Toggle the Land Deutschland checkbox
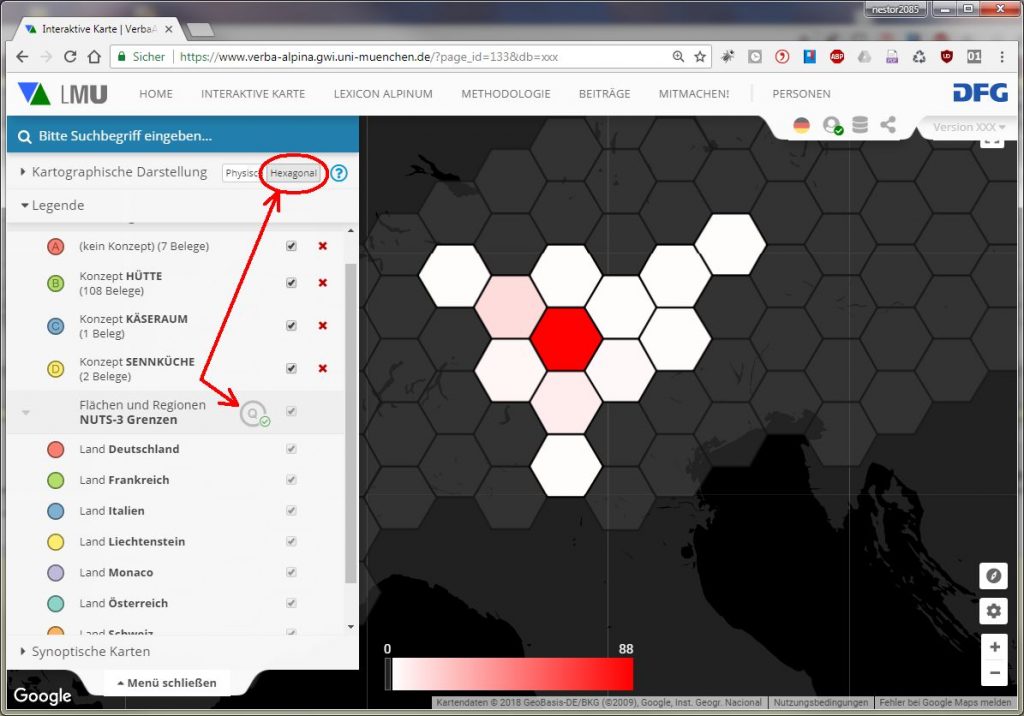This screenshot has width=1024, height=716. (x=291, y=449)
